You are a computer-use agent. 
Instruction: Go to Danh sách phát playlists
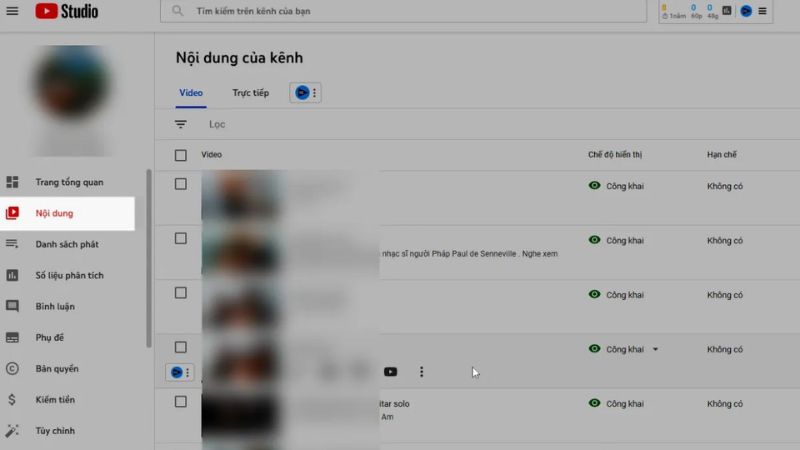67,244
